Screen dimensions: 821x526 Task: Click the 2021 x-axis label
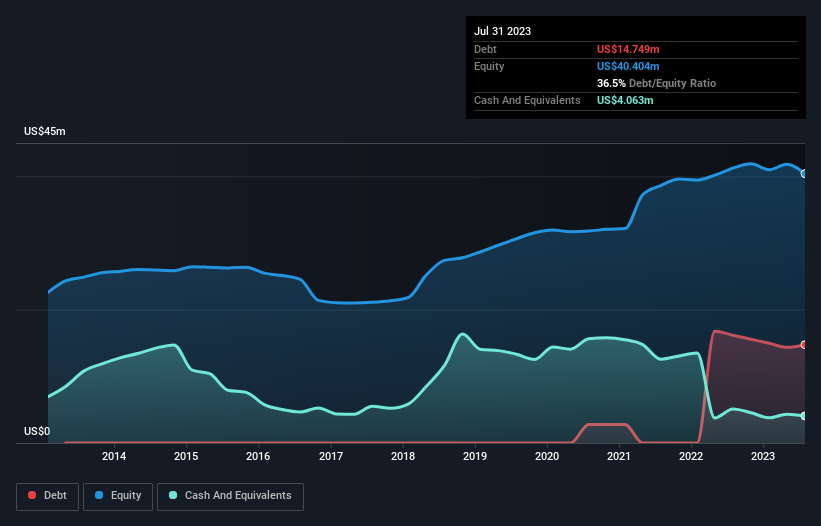(619, 456)
